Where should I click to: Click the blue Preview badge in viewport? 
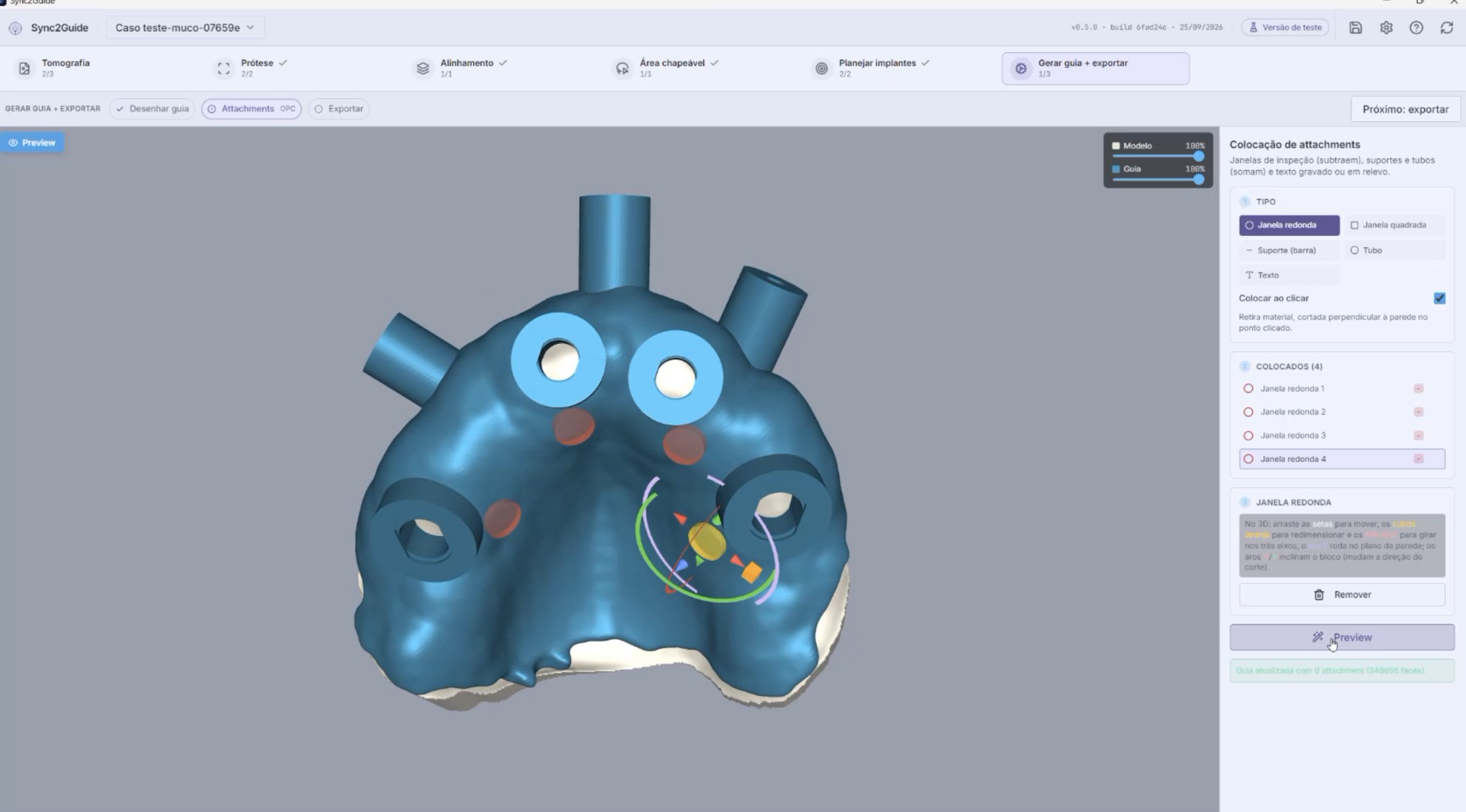[32, 143]
